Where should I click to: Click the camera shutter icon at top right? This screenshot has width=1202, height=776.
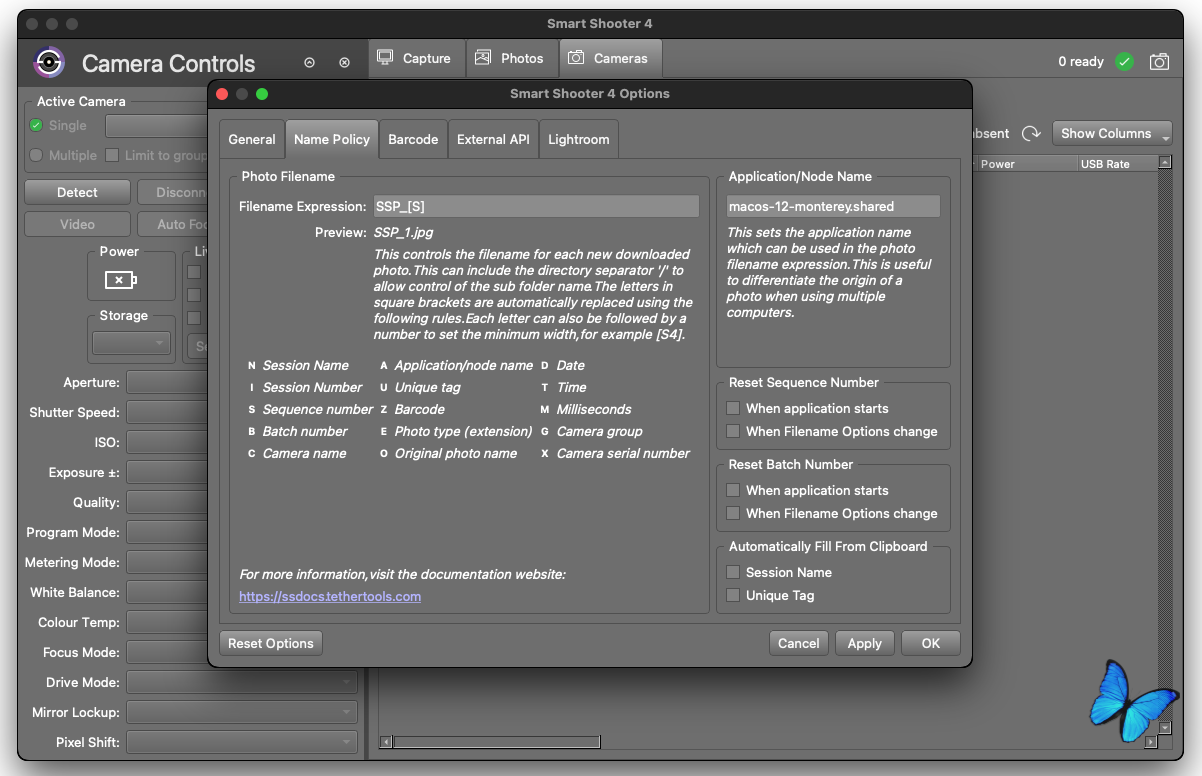tap(1159, 62)
